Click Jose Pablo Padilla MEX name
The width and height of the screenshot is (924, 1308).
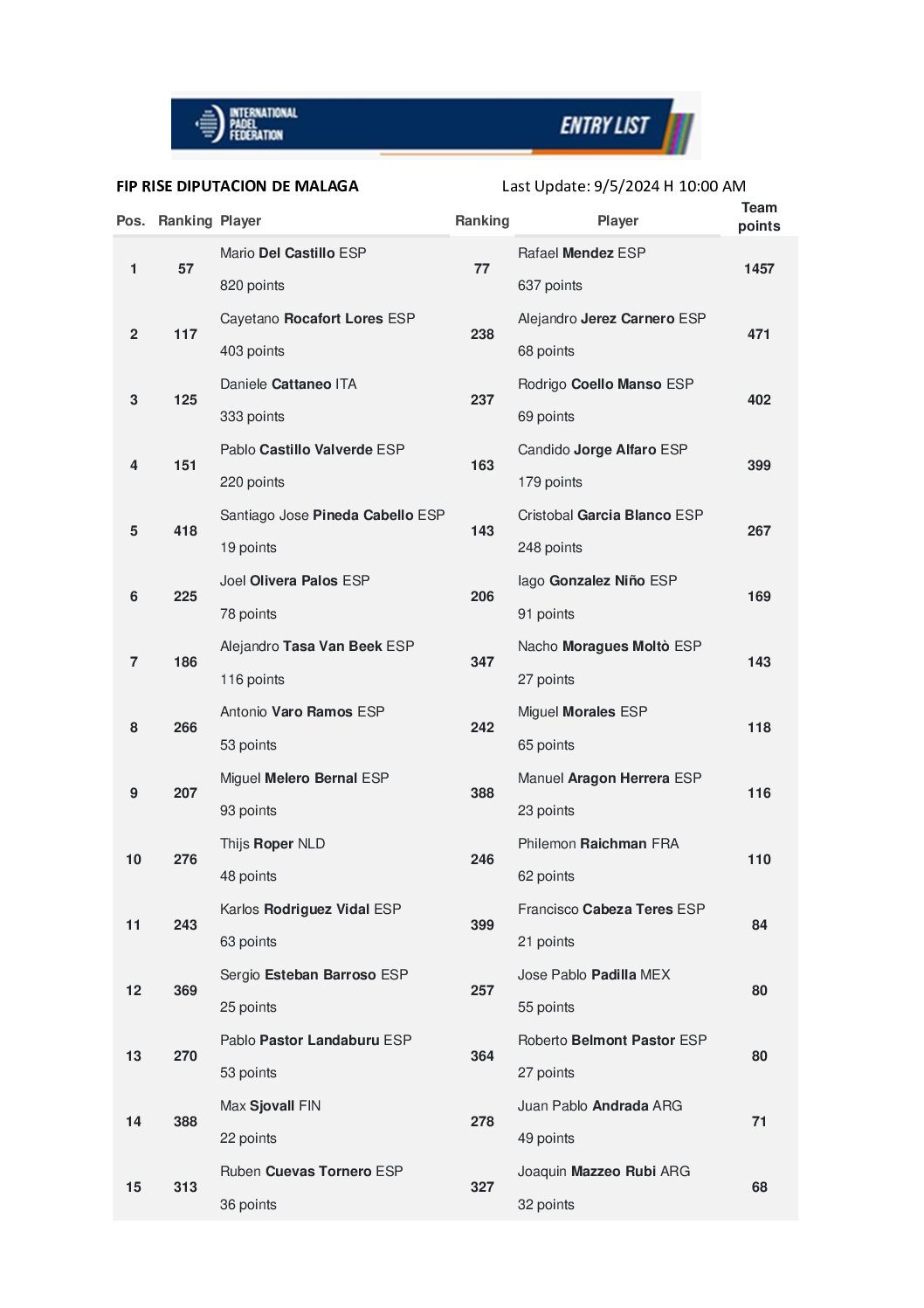[594, 975]
